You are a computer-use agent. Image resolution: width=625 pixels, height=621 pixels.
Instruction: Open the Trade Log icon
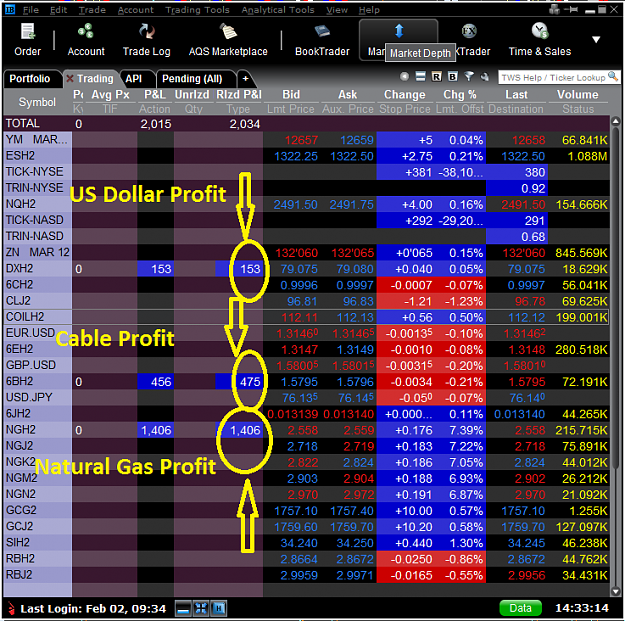tap(146, 40)
